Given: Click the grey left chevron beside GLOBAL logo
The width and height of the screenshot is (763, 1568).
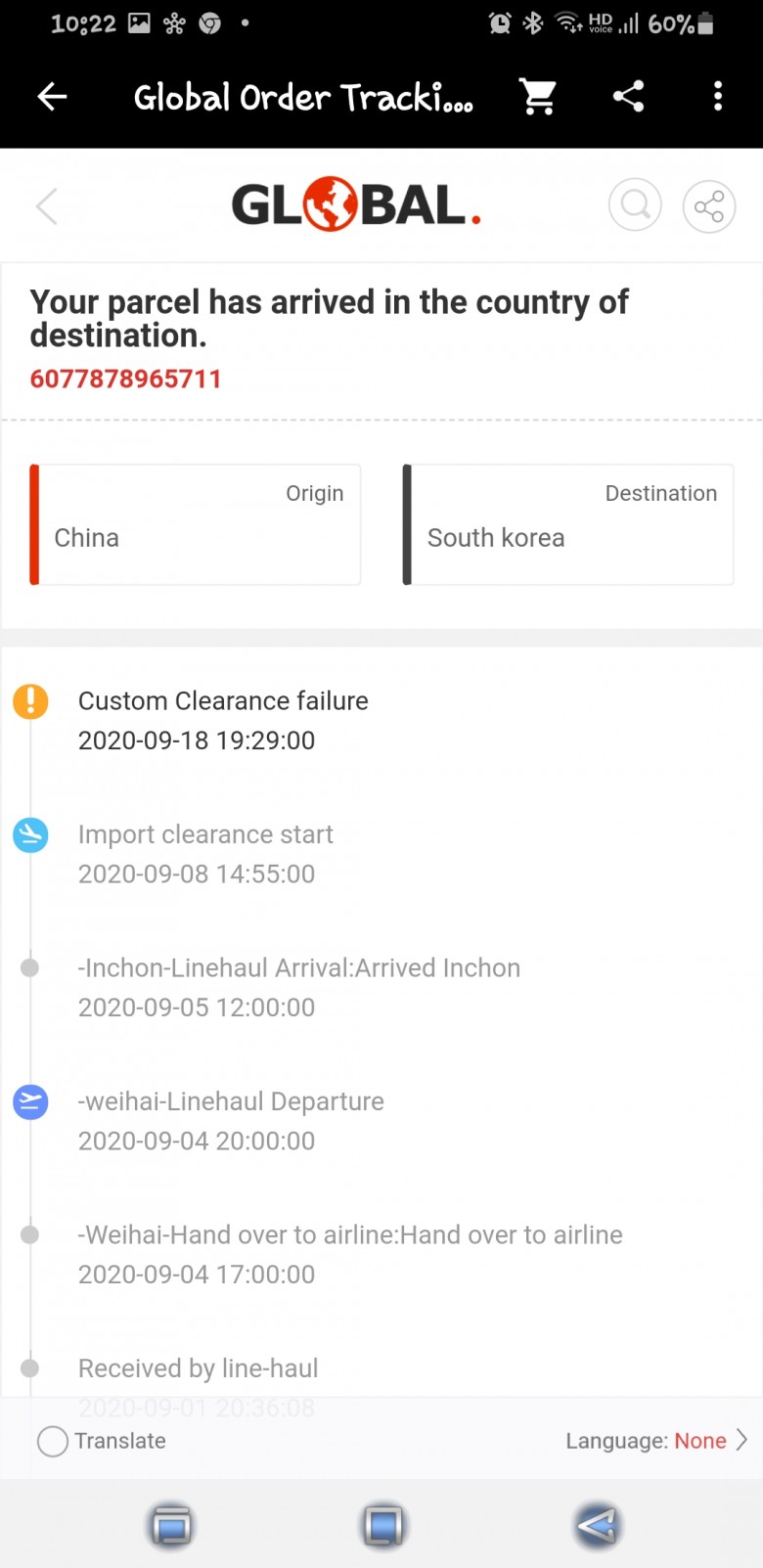Looking at the screenshot, I should [x=47, y=205].
